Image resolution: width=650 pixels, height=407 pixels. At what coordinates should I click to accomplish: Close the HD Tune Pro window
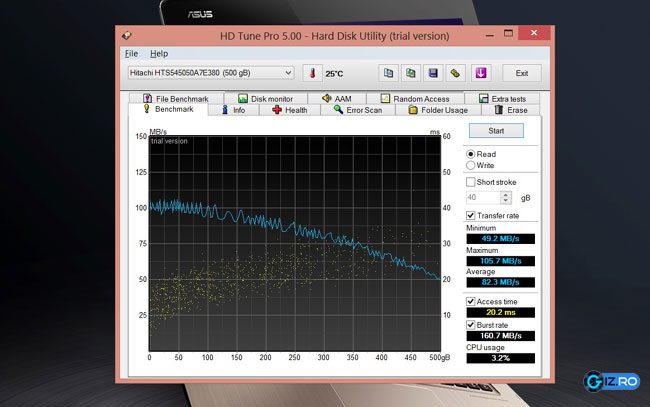(x=534, y=33)
